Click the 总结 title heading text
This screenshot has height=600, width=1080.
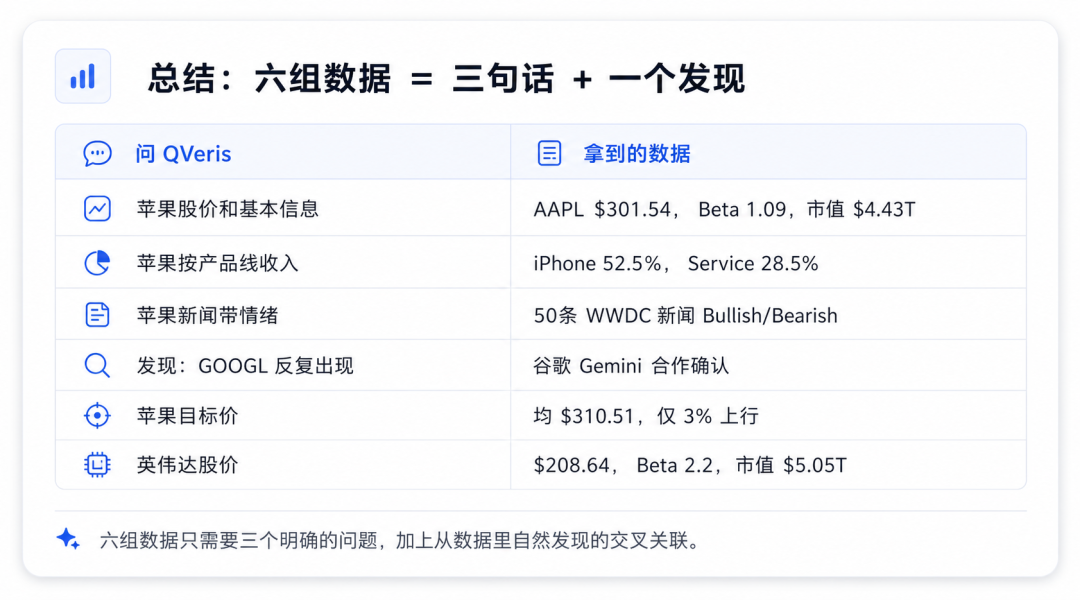pos(446,78)
